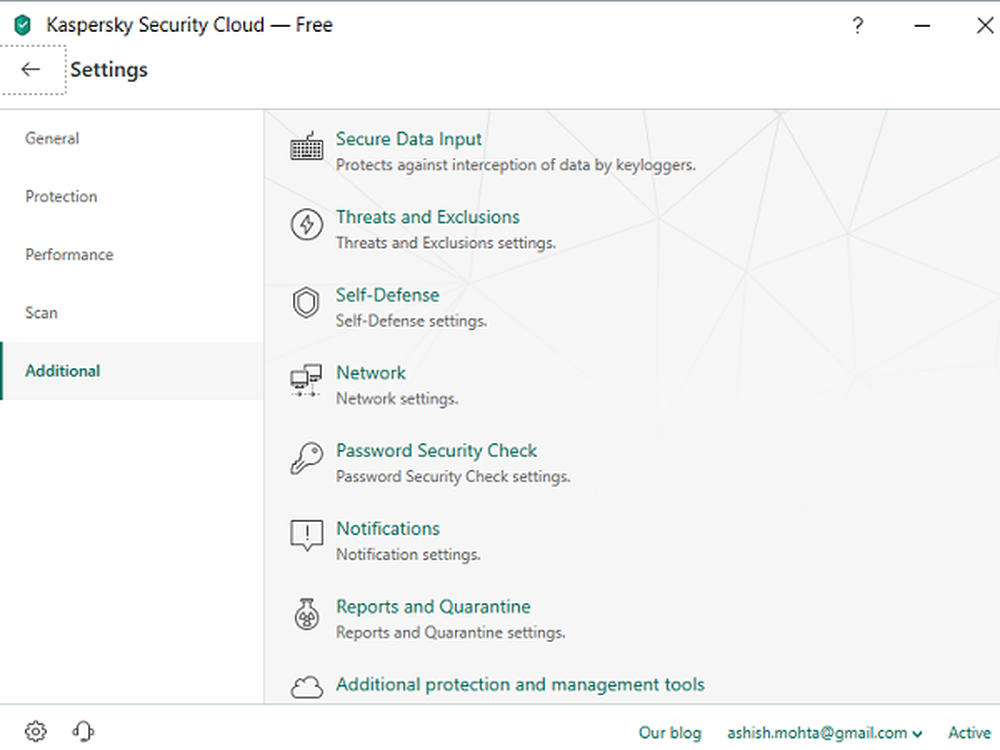This screenshot has height=750, width=1000.
Task: Open the Self-Defense shield icon
Action: click(x=305, y=304)
